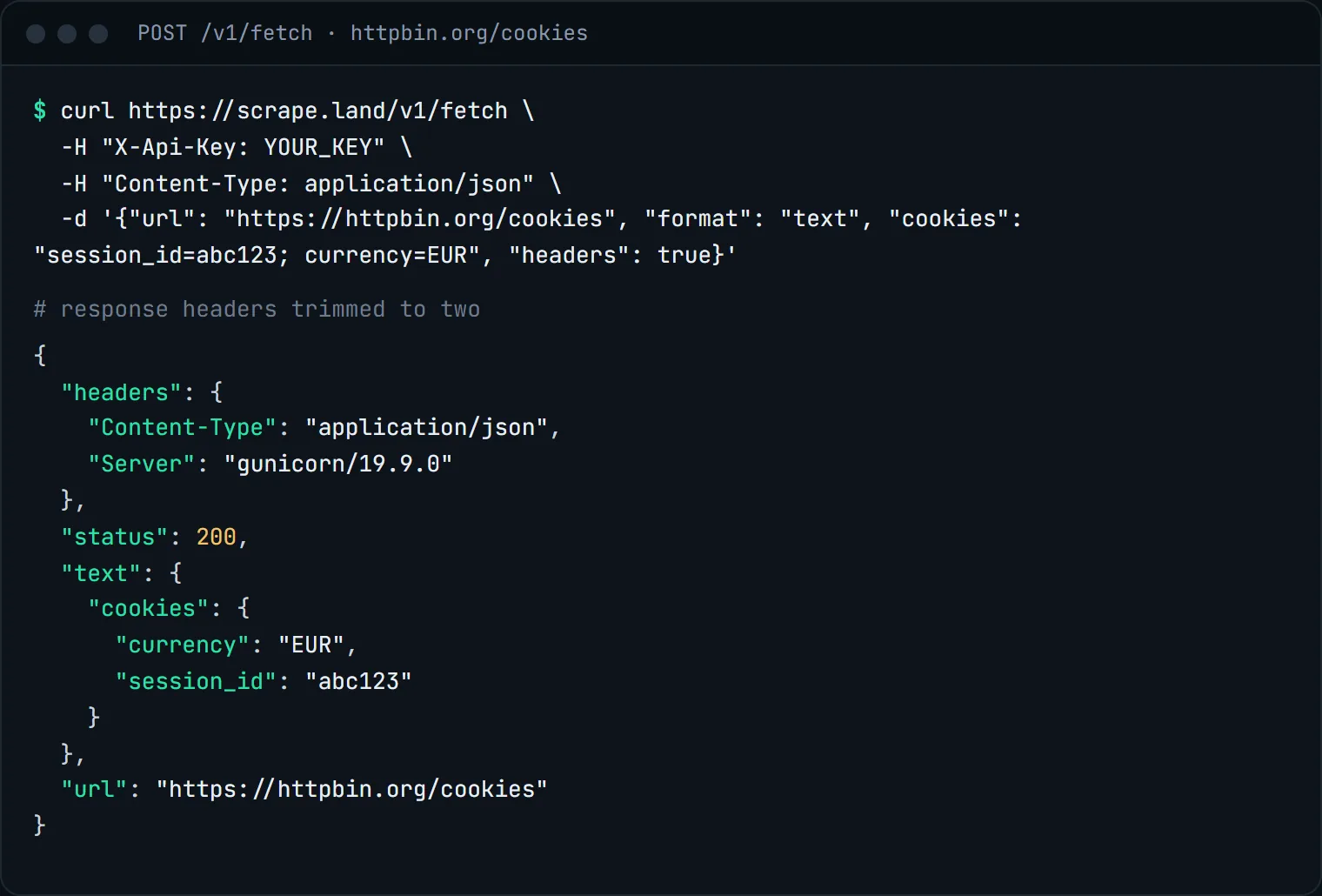Click the value "EUR" in the response
1322x896 pixels.
[x=311, y=645]
